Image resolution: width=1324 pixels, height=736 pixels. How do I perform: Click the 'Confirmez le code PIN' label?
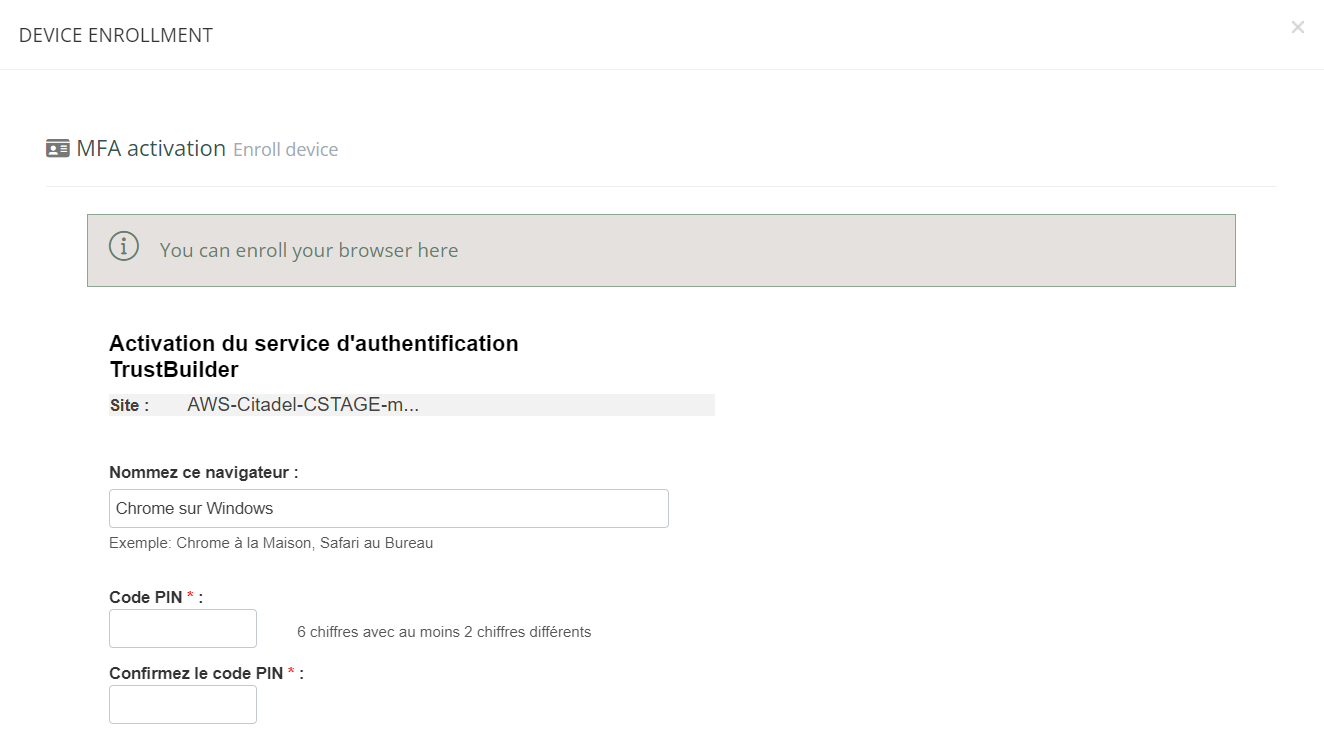pos(196,673)
